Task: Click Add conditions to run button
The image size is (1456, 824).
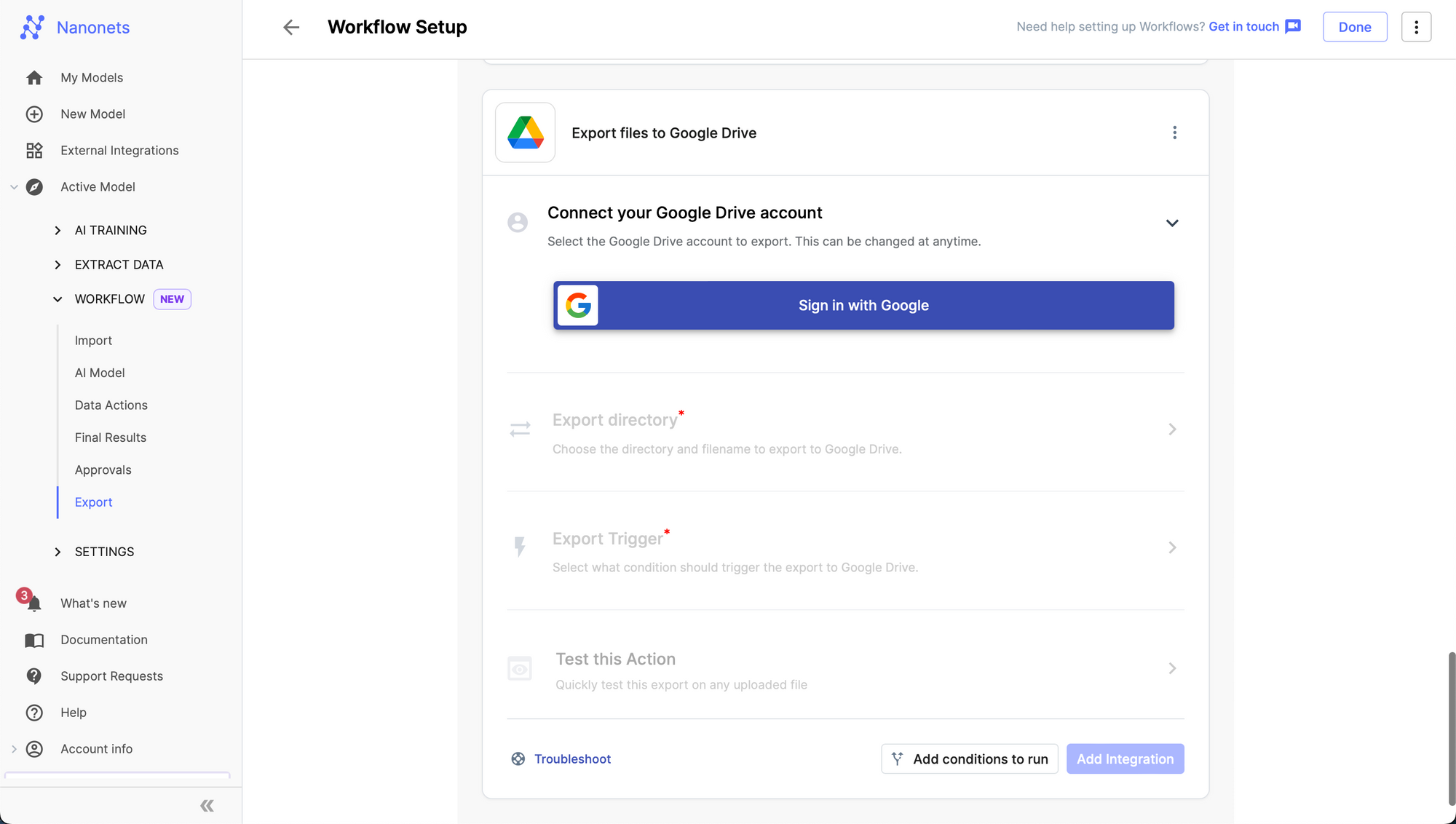Action: point(969,759)
